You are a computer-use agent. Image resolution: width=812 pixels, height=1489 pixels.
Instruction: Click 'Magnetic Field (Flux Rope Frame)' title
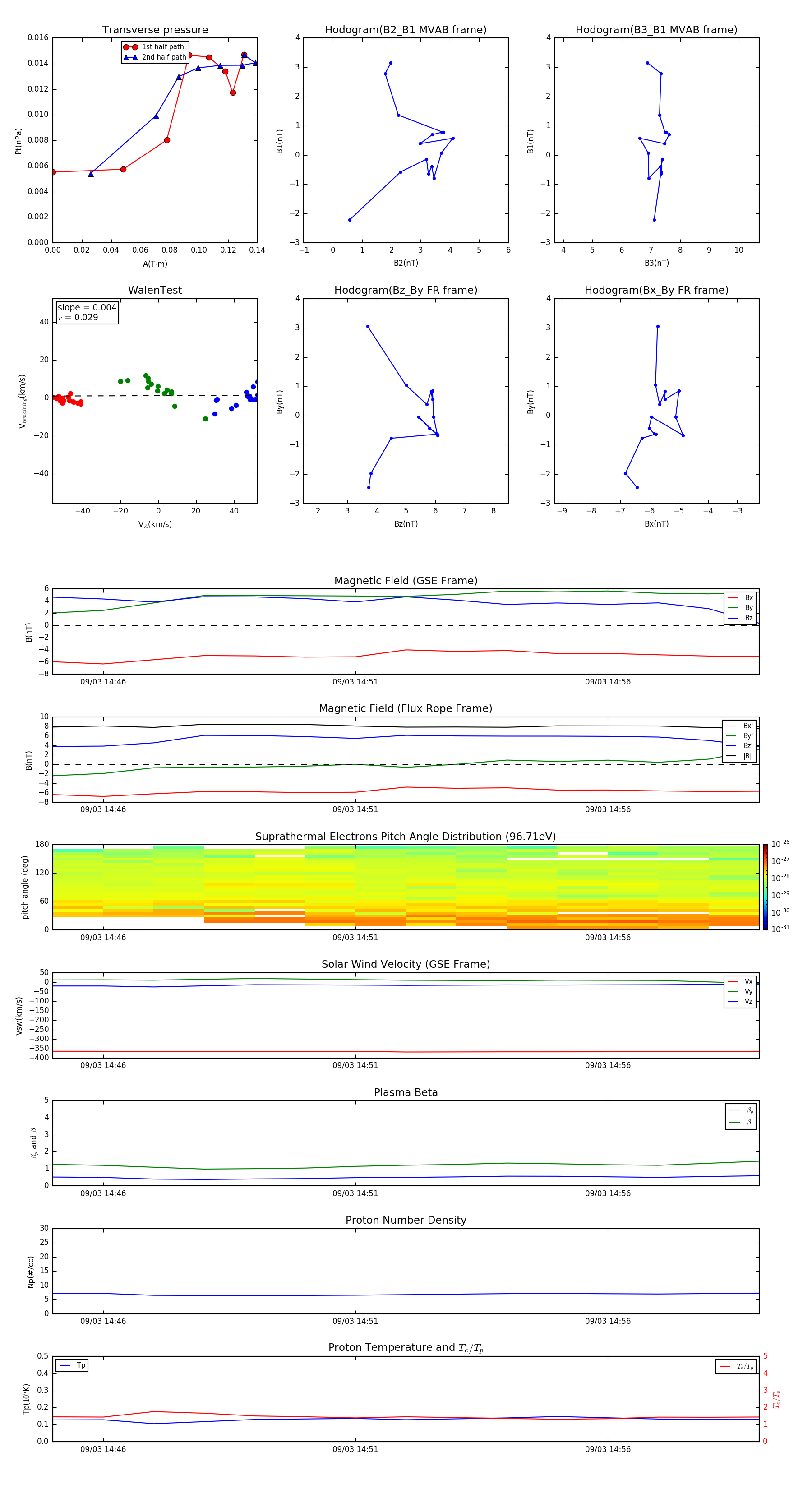click(406, 709)
